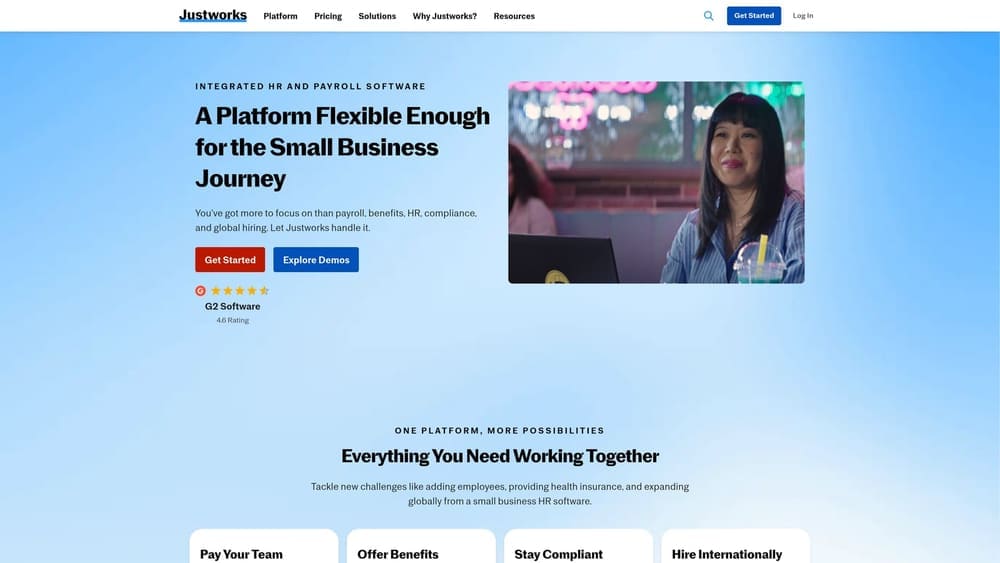Open the Solutions menu
Viewport: 1000px width, 563px height.
pyautogui.click(x=377, y=16)
